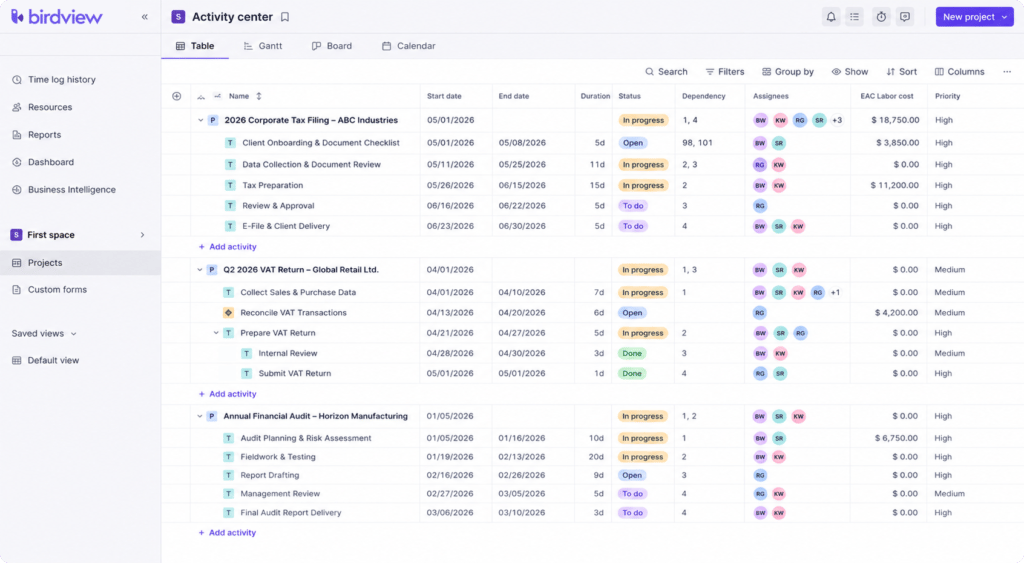The width and height of the screenshot is (1024, 563).
Task: Sort by Name column arrows
Action: point(259,96)
